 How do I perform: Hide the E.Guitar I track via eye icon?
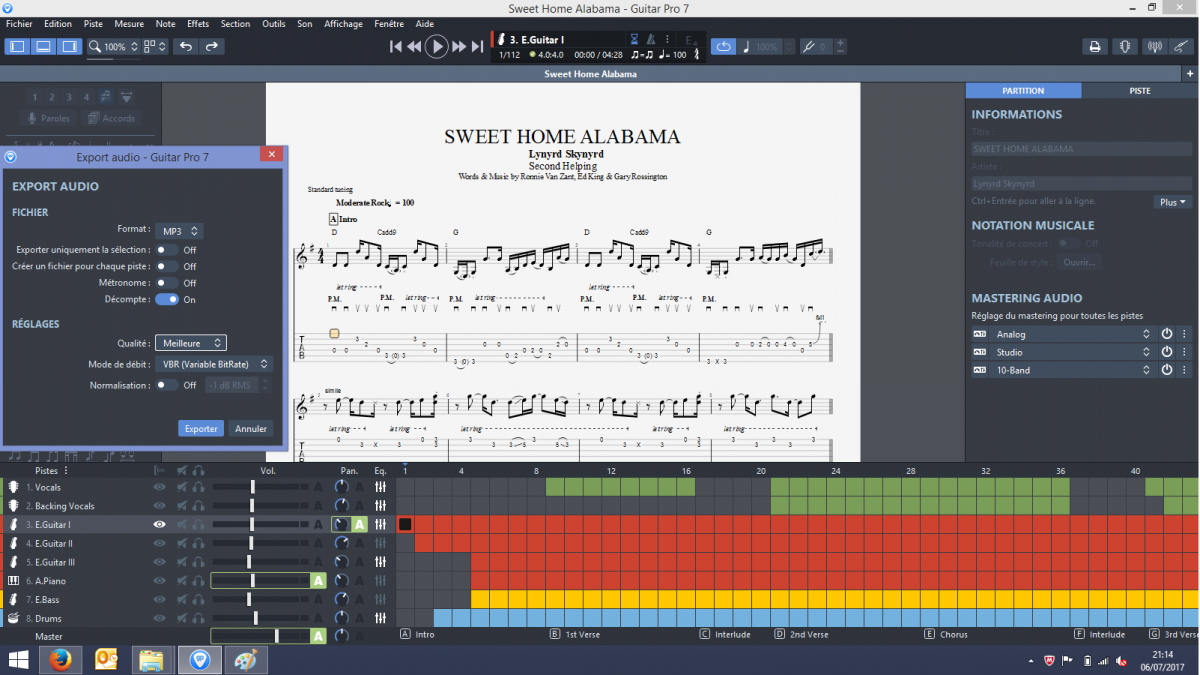(159, 524)
